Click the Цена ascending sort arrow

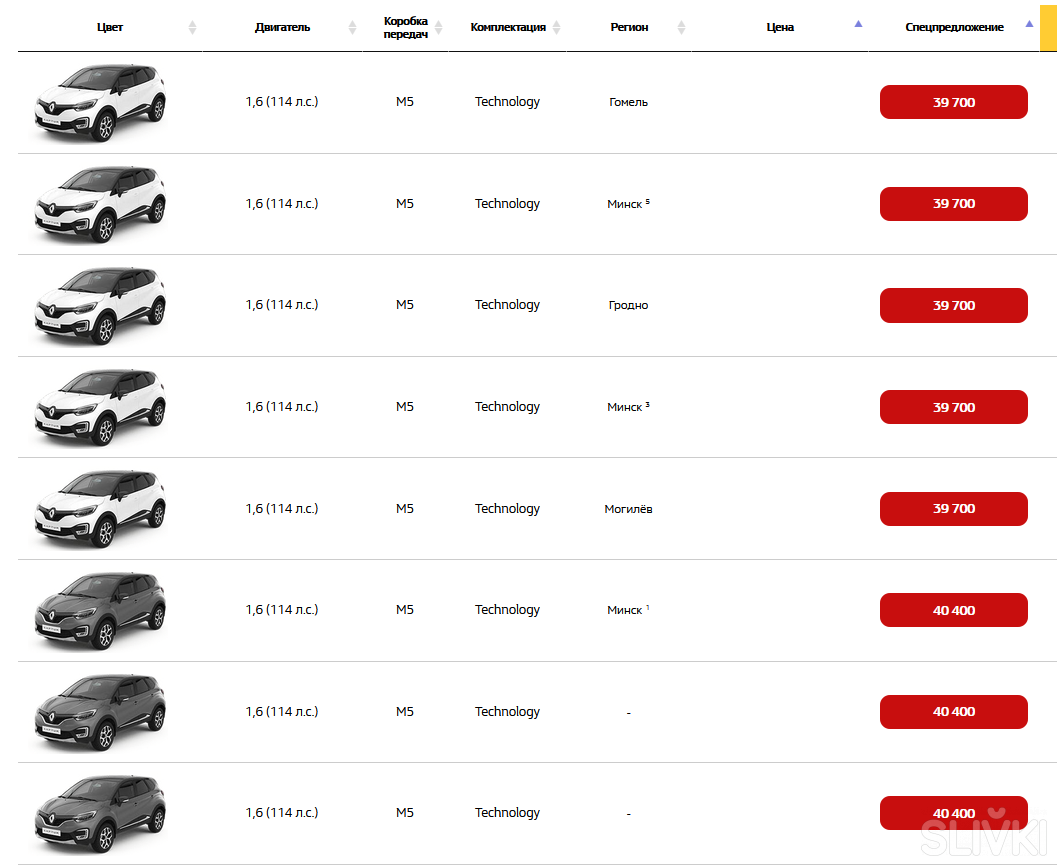point(858,23)
